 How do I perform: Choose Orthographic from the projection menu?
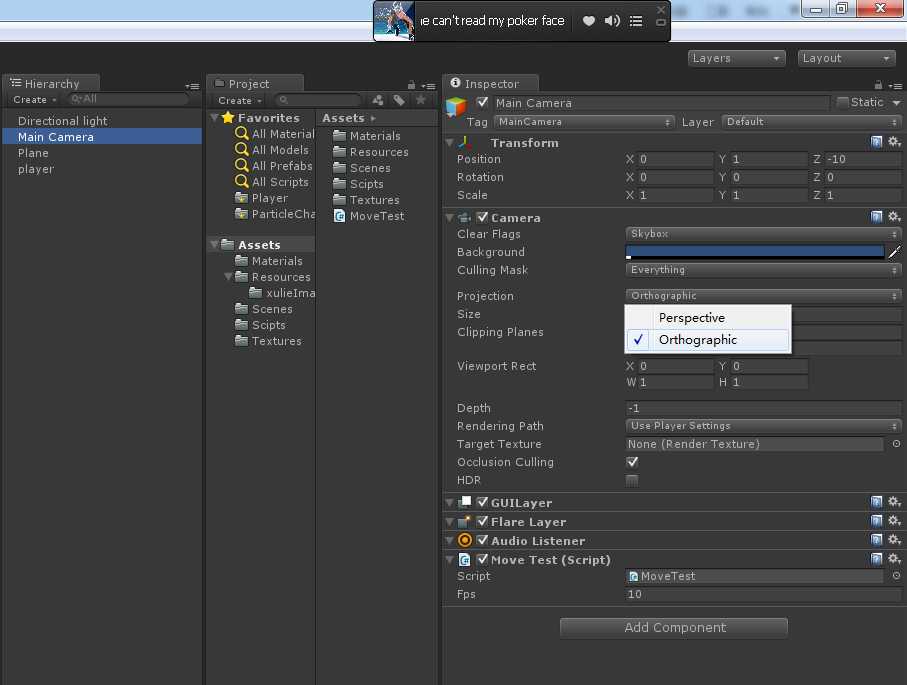pyautogui.click(x=707, y=340)
